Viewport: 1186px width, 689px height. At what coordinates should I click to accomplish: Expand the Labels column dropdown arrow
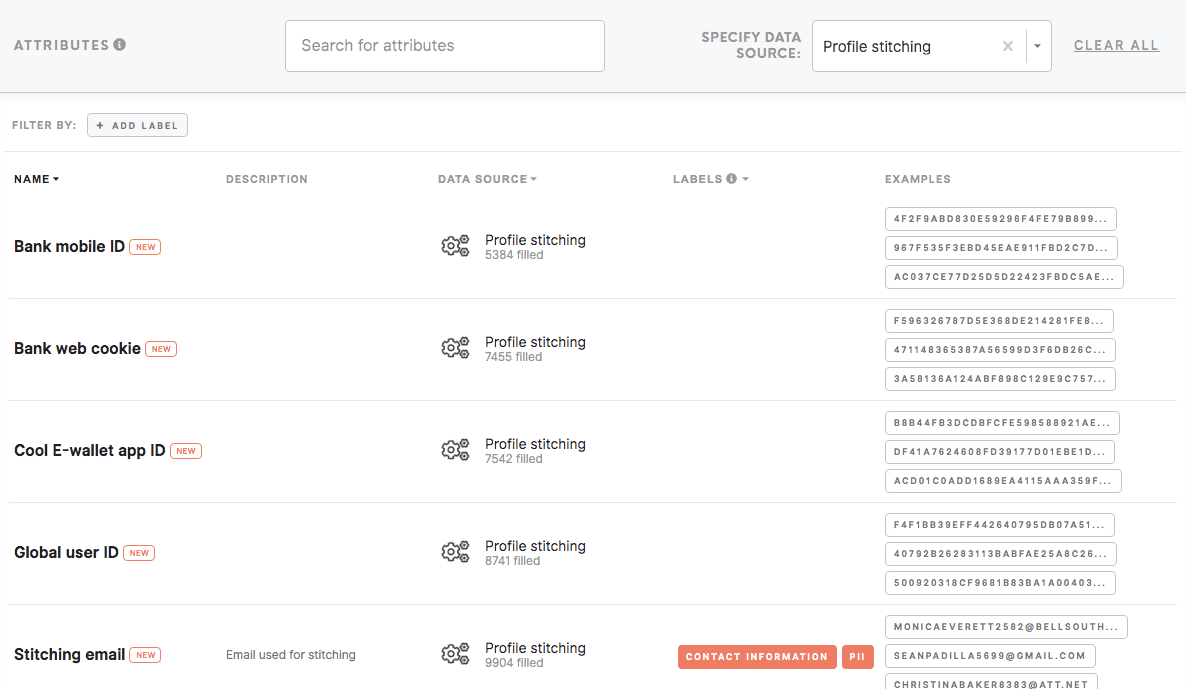tap(746, 179)
